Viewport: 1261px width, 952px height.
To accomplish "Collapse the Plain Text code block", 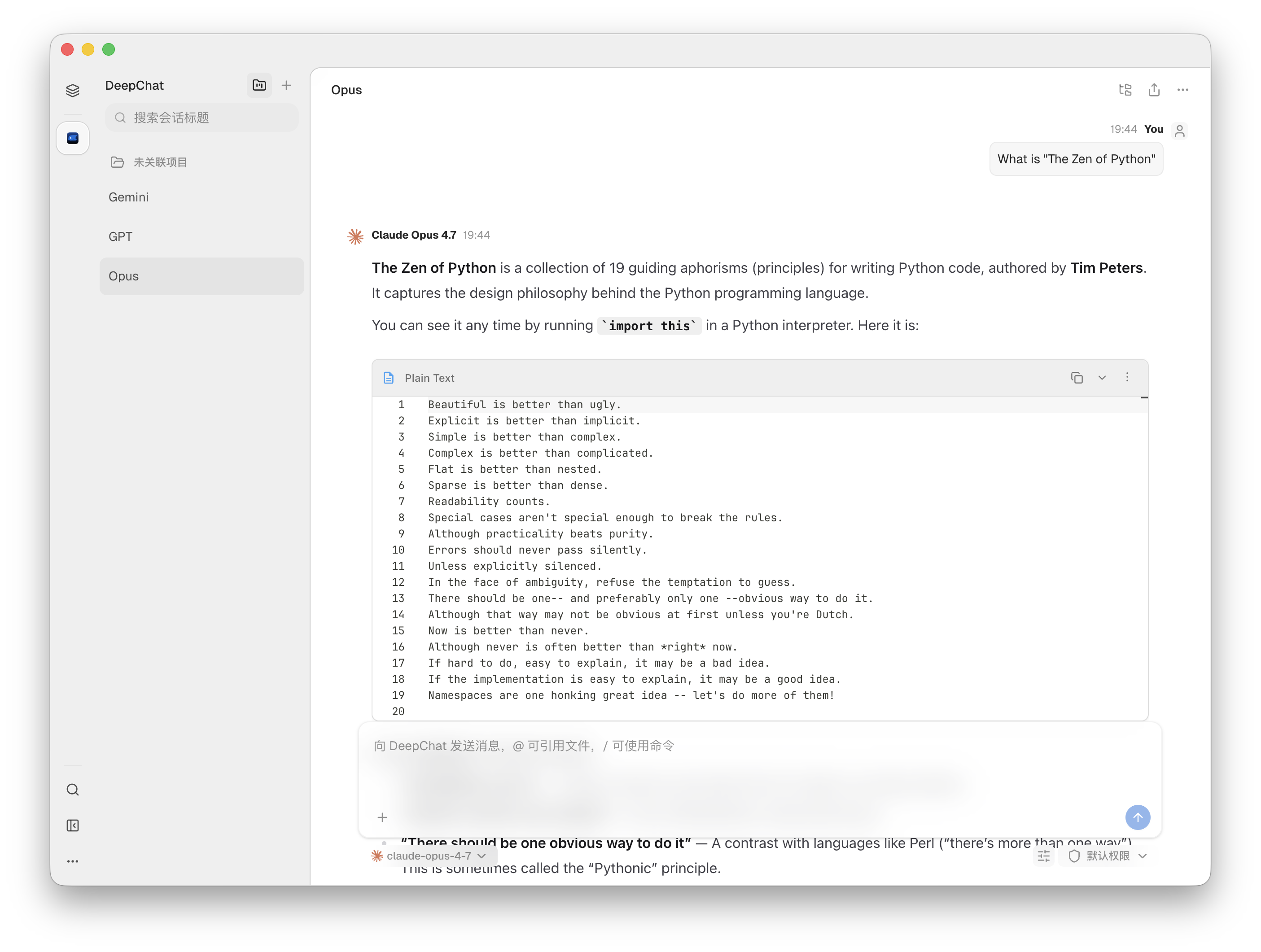I will (1102, 377).
